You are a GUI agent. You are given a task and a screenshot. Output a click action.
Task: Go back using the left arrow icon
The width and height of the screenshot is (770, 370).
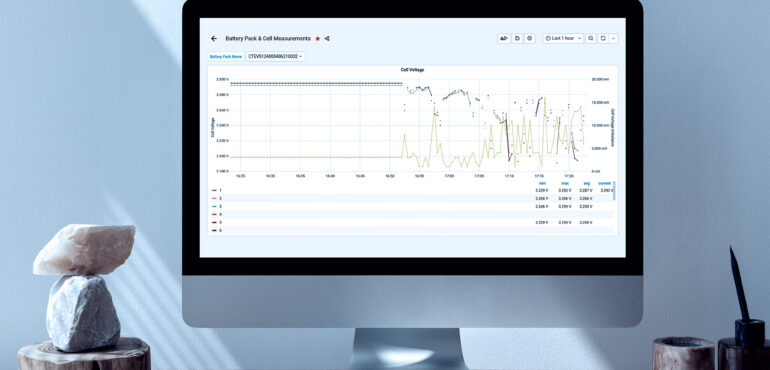click(214, 38)
